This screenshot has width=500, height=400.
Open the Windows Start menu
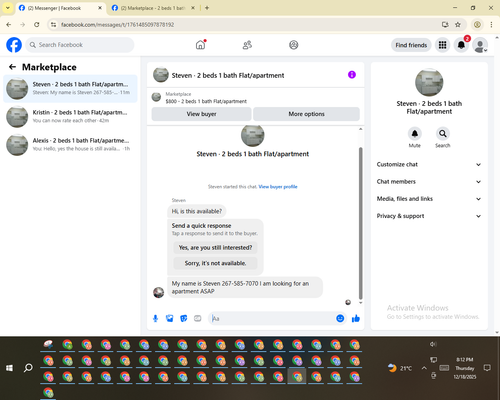(x=9, y=368)
